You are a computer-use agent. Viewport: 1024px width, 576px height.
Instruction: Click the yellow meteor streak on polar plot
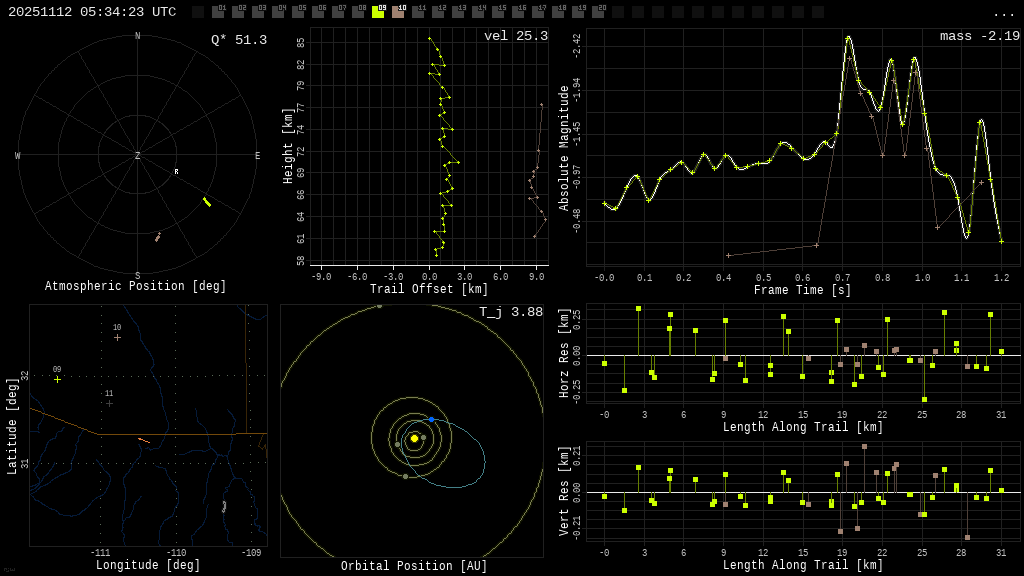click(207, 202)
